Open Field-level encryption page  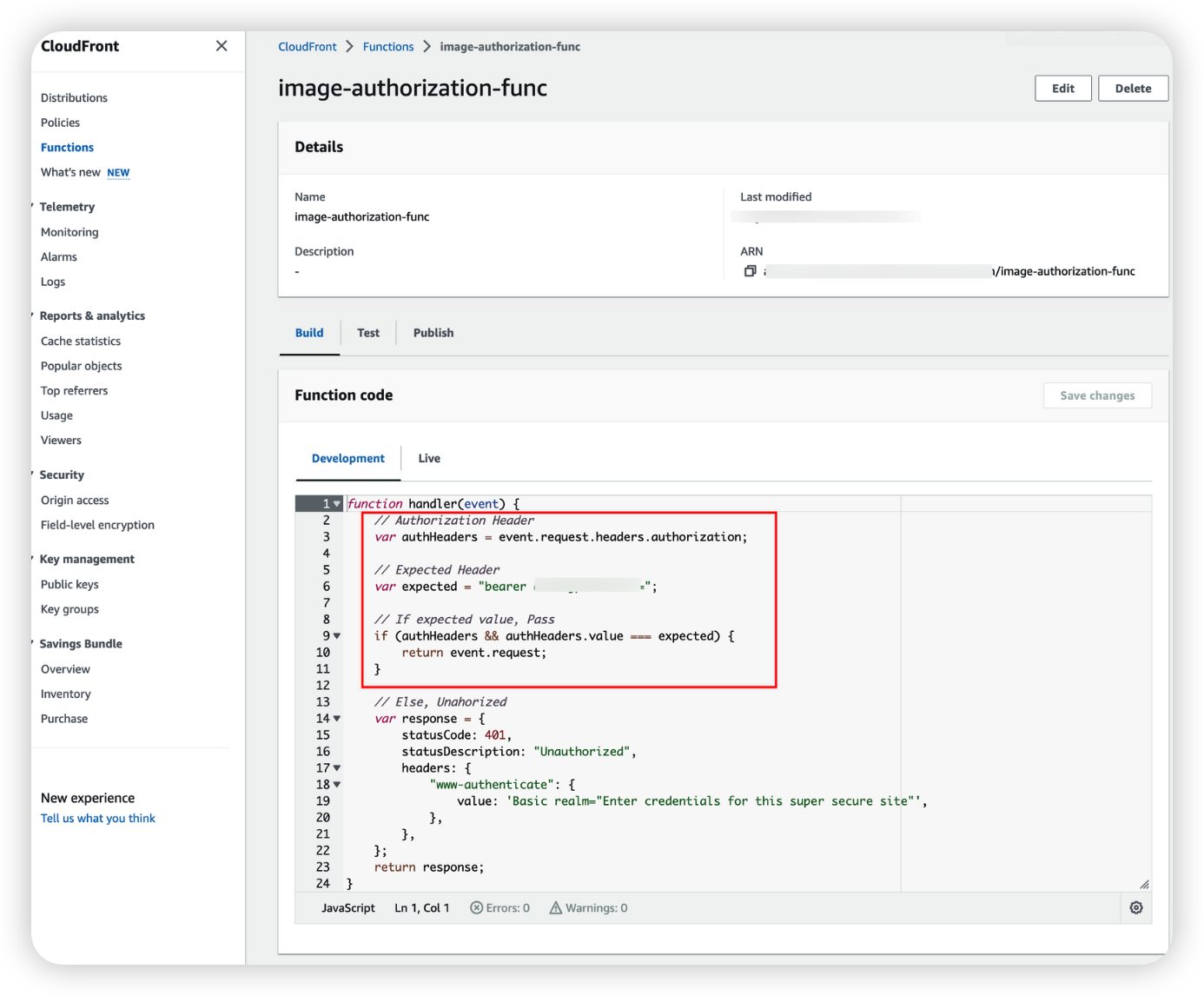click(97, 525)
